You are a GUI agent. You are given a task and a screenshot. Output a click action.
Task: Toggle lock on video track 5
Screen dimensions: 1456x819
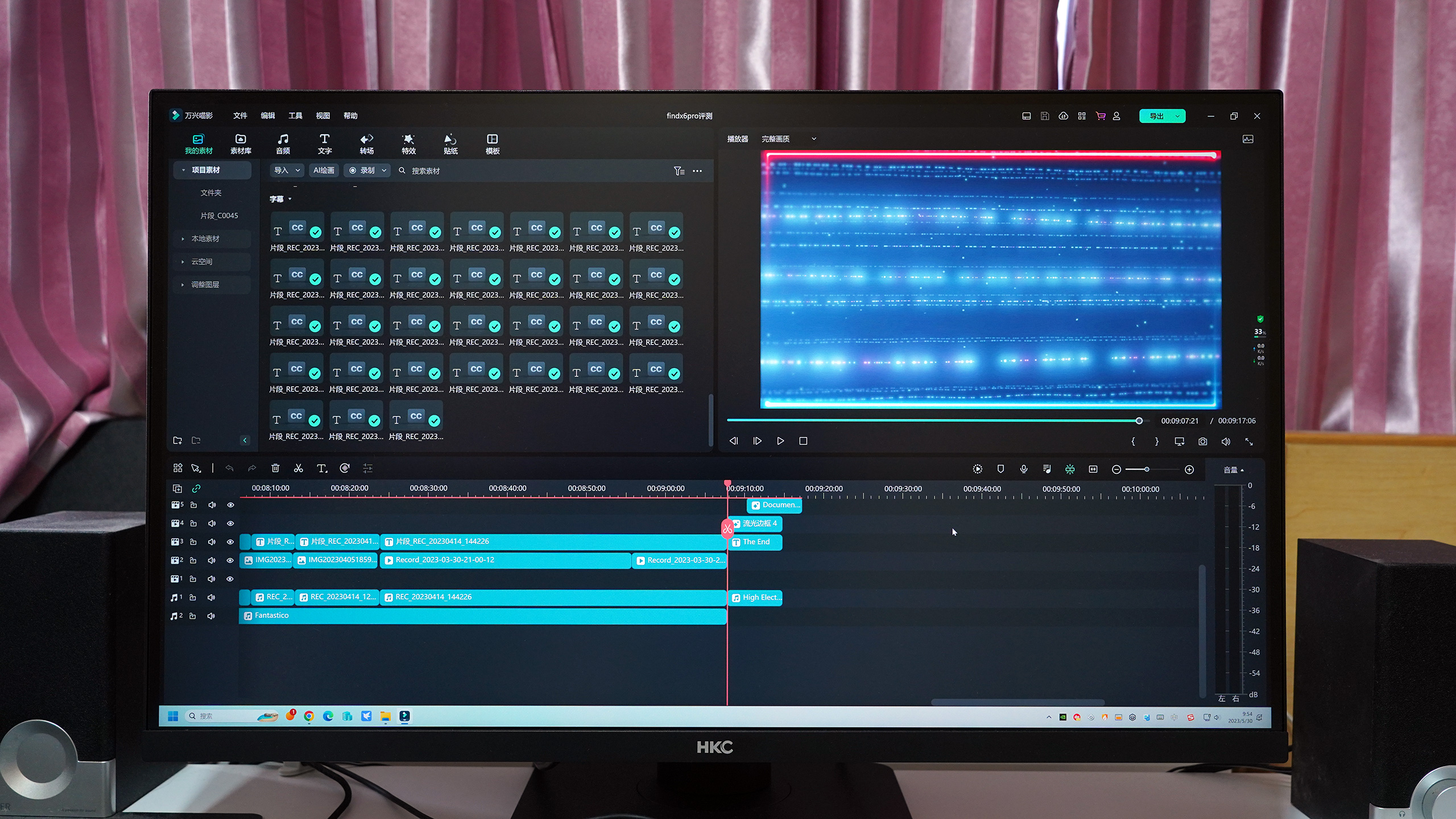(193, 505)
